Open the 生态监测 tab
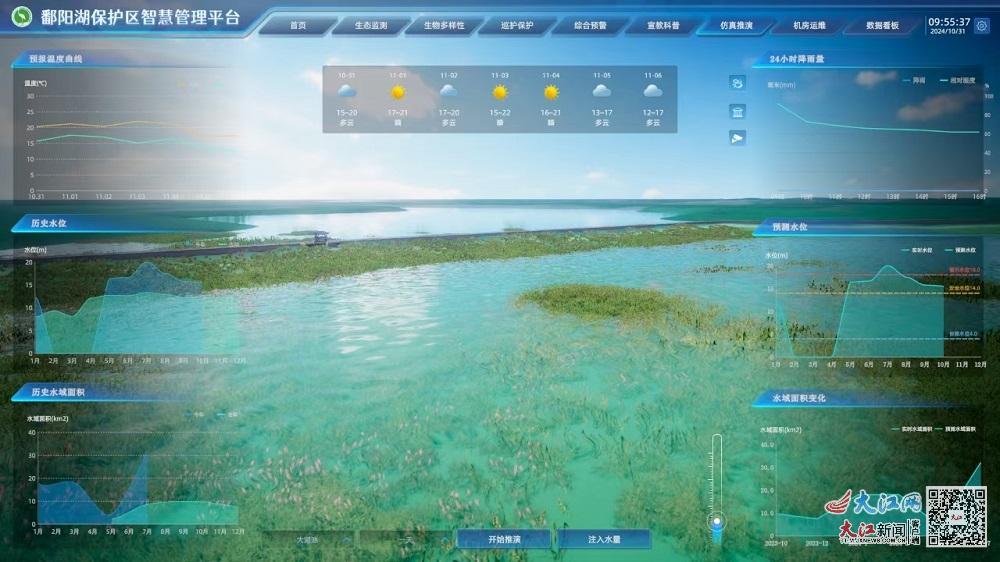Screen dimensions: 1000x562 (371, 26)
